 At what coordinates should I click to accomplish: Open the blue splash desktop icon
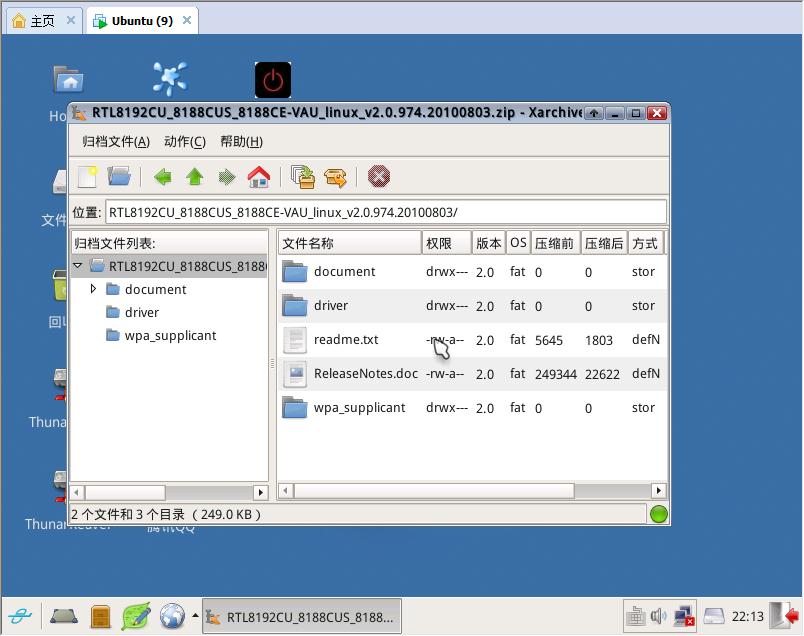[170, 79]
